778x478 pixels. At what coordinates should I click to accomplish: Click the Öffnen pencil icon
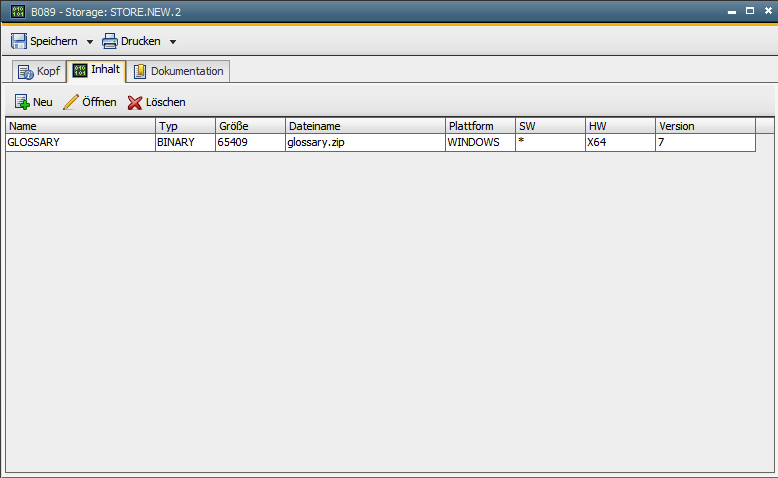(x=71, y=102)
